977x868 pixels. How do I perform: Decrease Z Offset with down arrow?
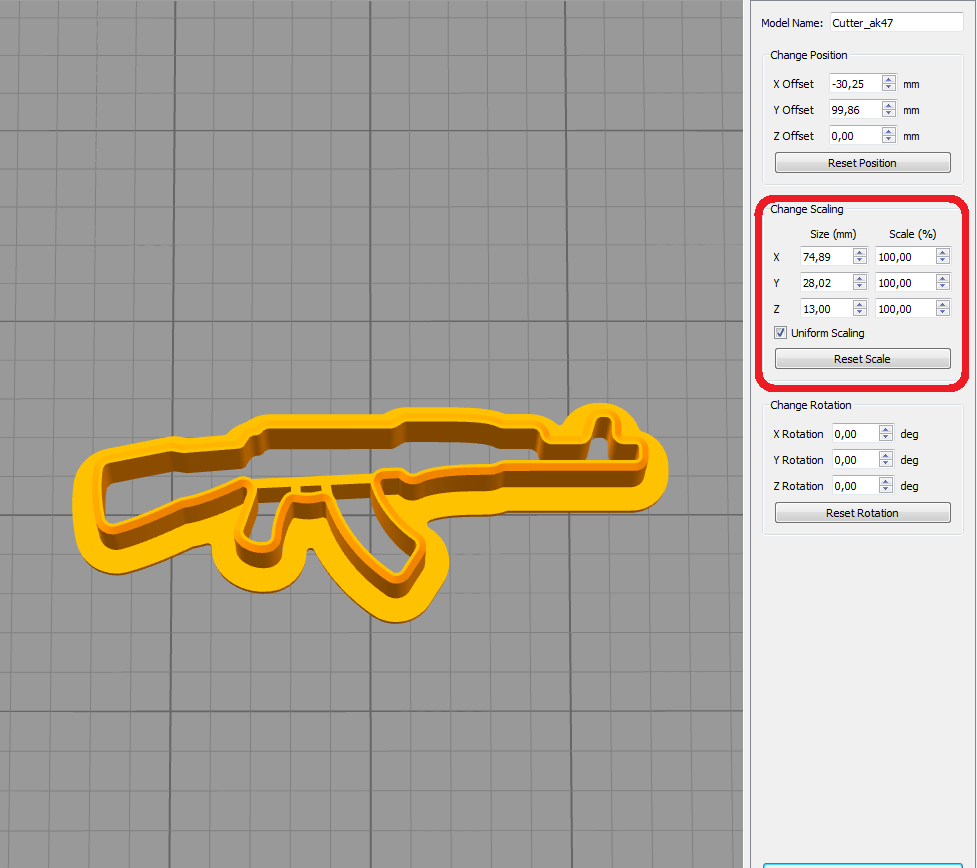coord(889,140)
